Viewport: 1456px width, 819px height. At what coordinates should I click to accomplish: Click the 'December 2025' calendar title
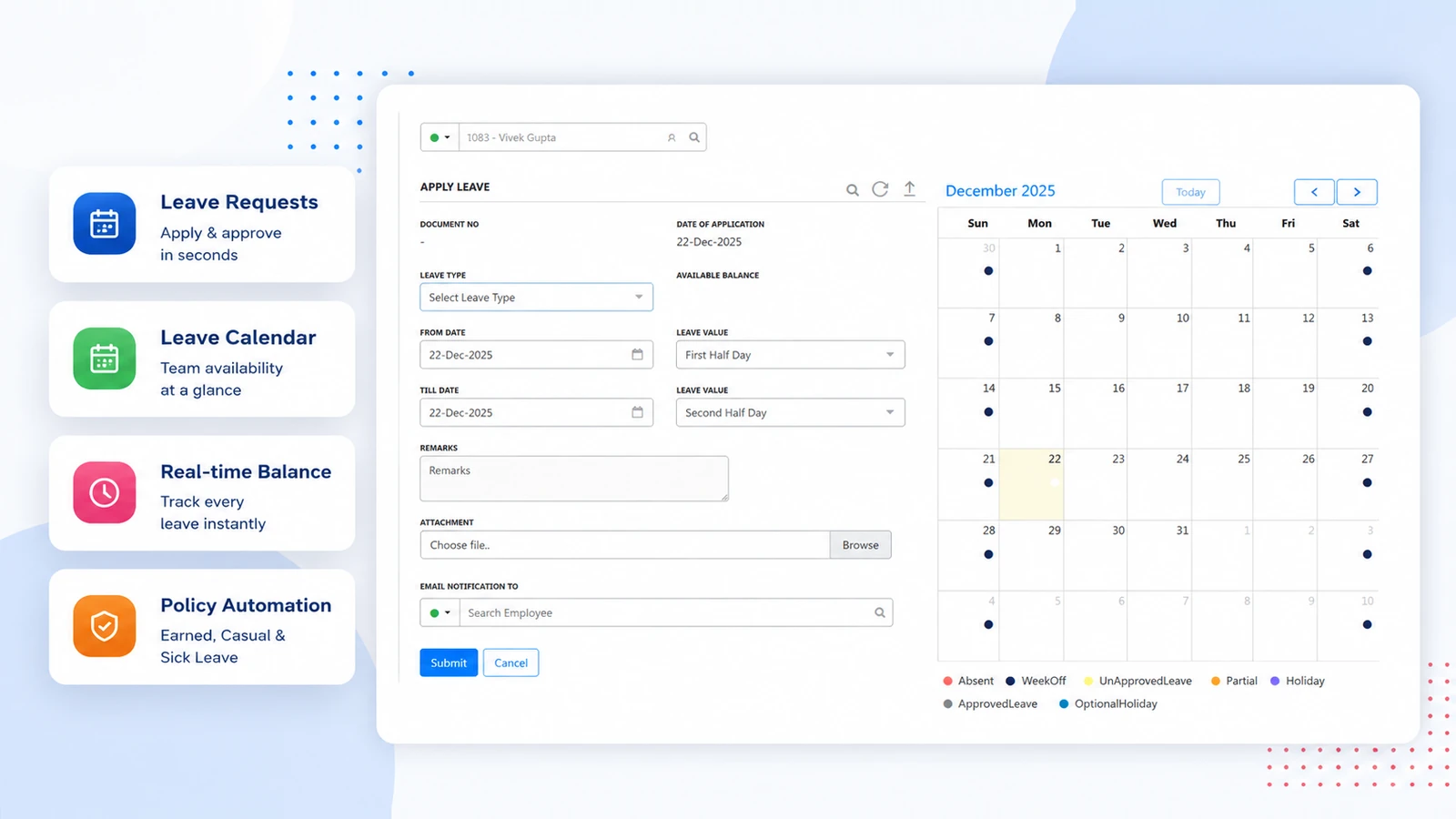point(1000,191)
